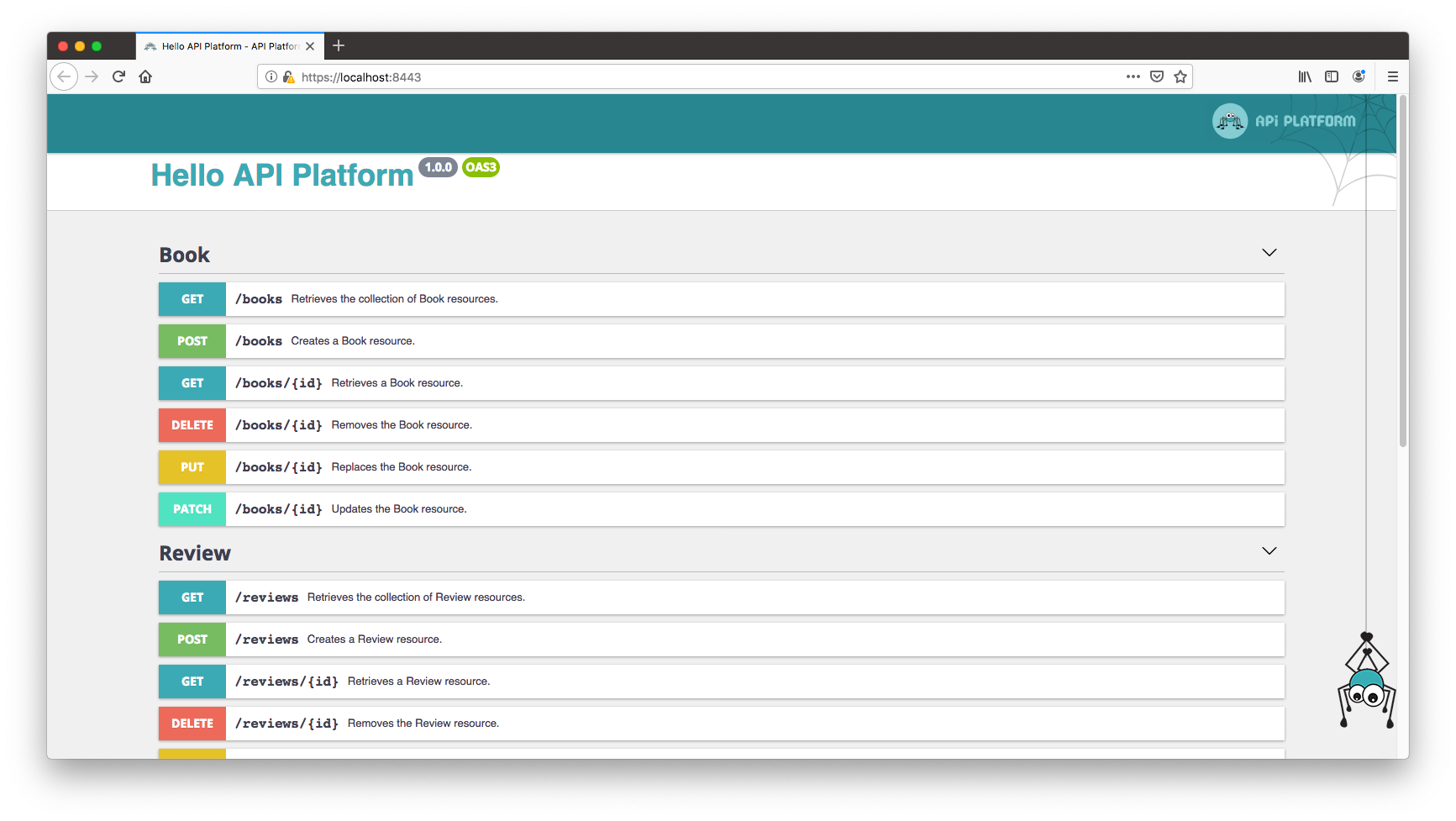Click the API PLATFORM header text

pos(1305,121)
